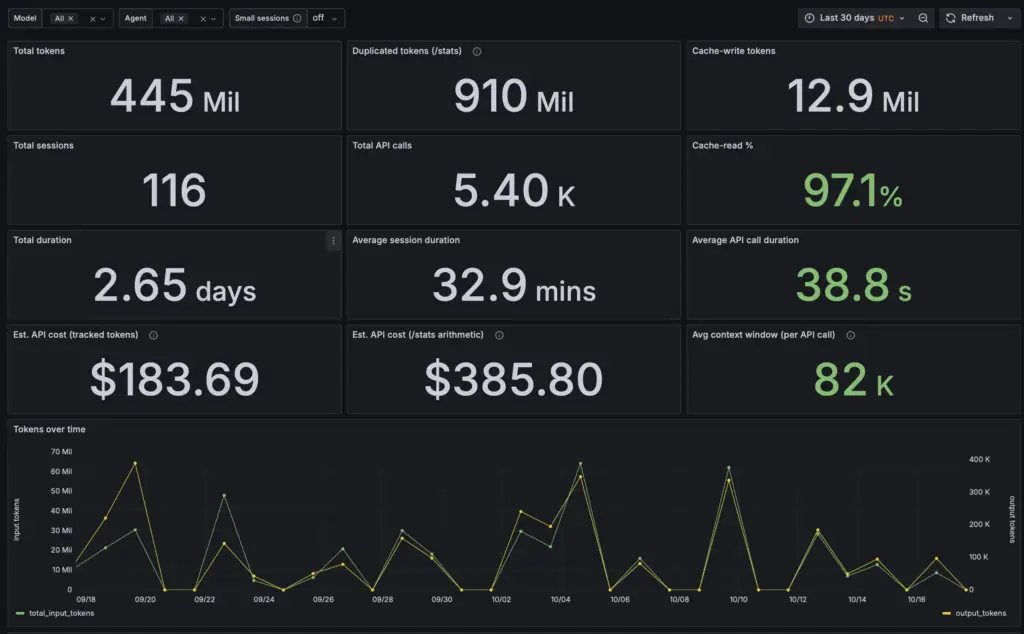The image size is (1024, 634).
Task: Open the Last 30 days time picker
Action: click(854, 18)
